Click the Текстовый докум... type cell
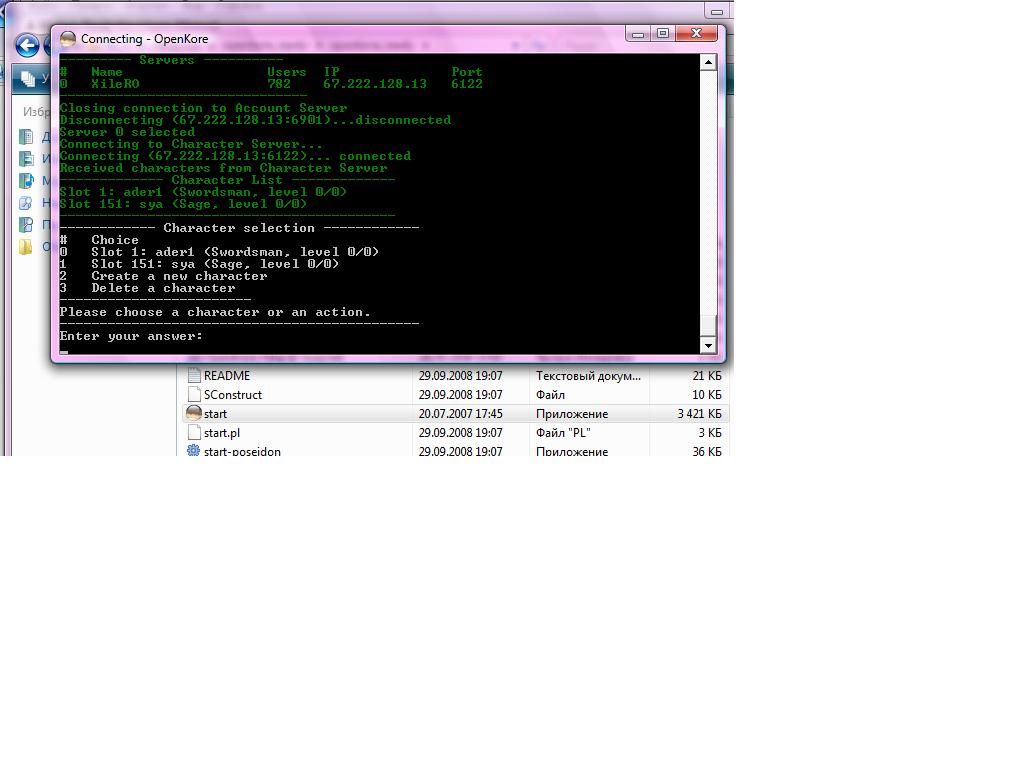Image resolution: width=1024 pixels, height=768 pixels. click(588, 376)
